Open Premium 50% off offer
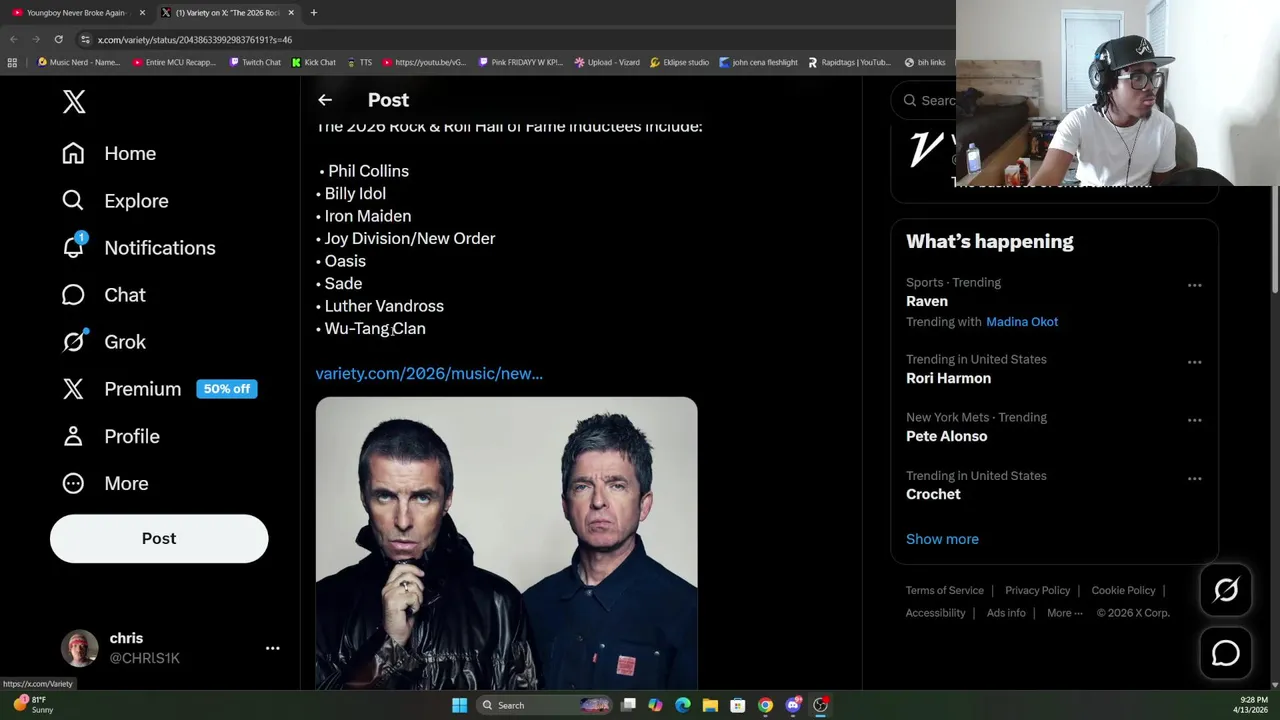Screen dimensions: 1280x720 tap(159, 389)
